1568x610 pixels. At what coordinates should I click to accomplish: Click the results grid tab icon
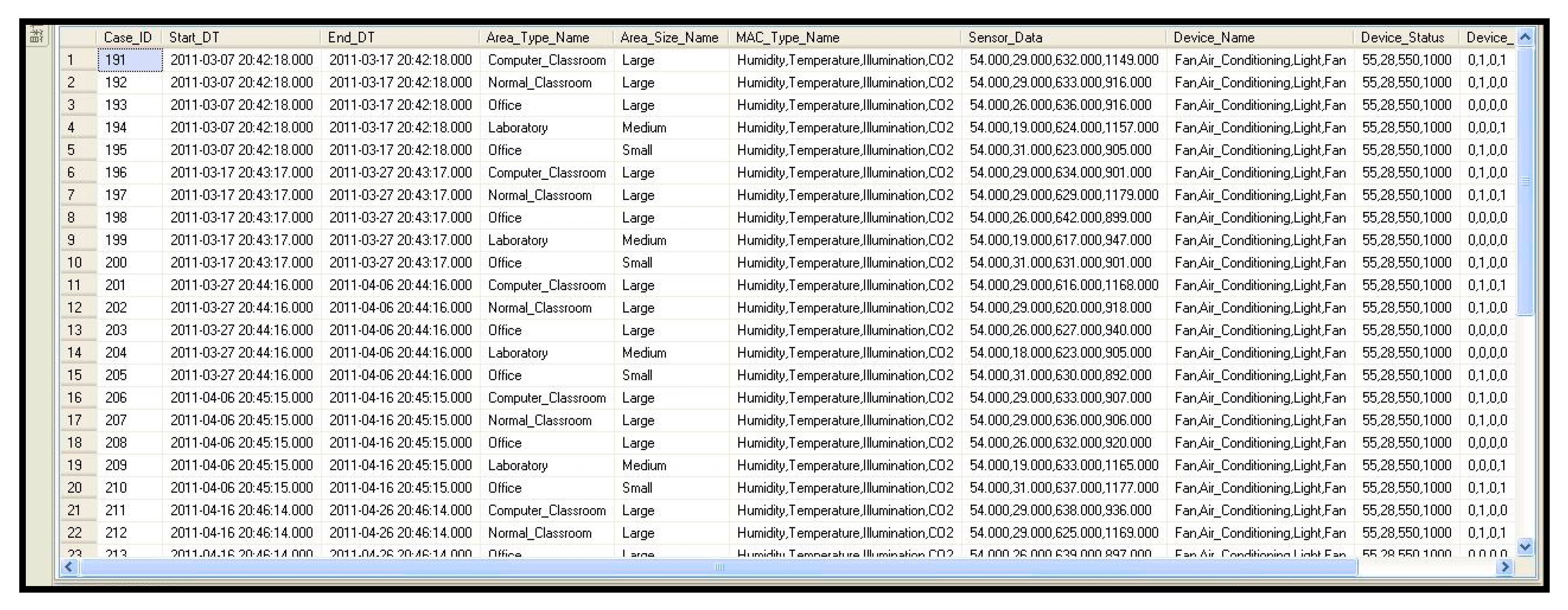[x=37, y=35]
